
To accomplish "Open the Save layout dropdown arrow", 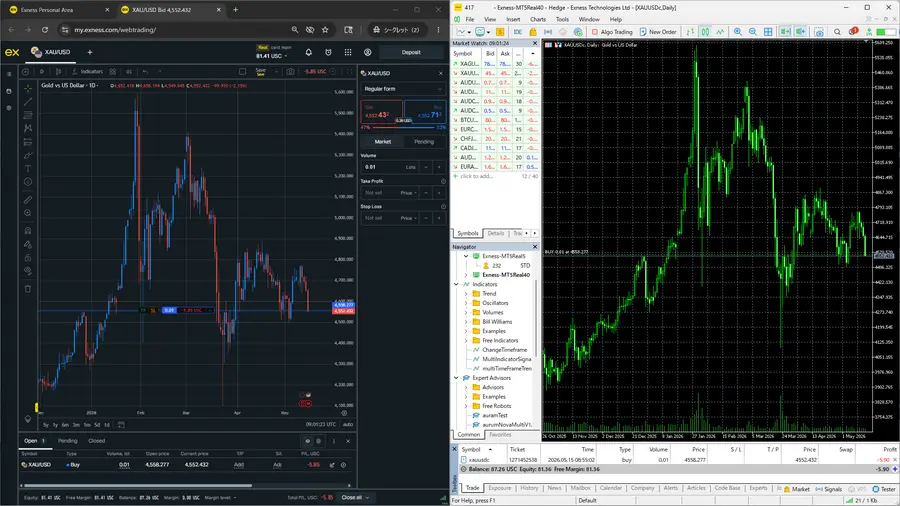I will coord(276,72).
